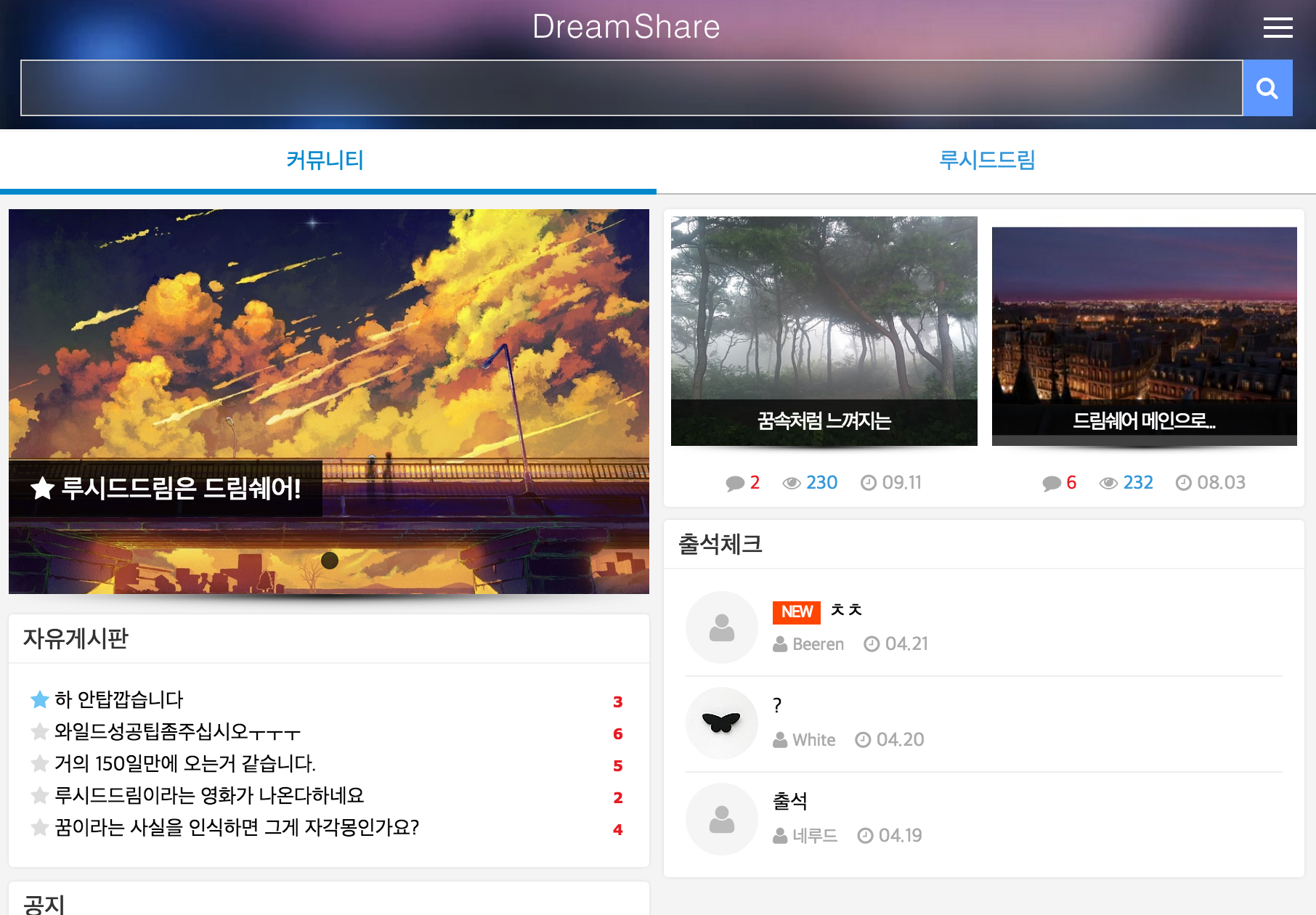Open the hamburger menu
The image size is (1316, 915).
pos(1278,28)
